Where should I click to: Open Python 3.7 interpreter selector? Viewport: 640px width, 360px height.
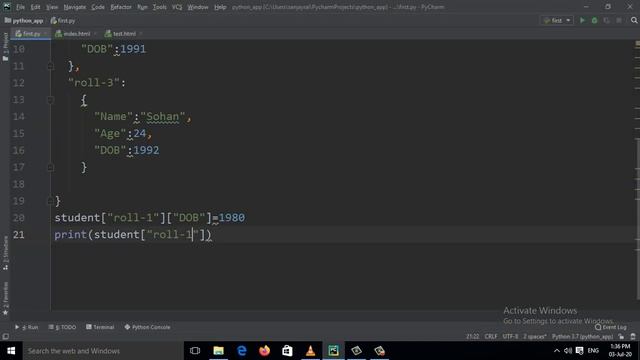pos(582,337)
